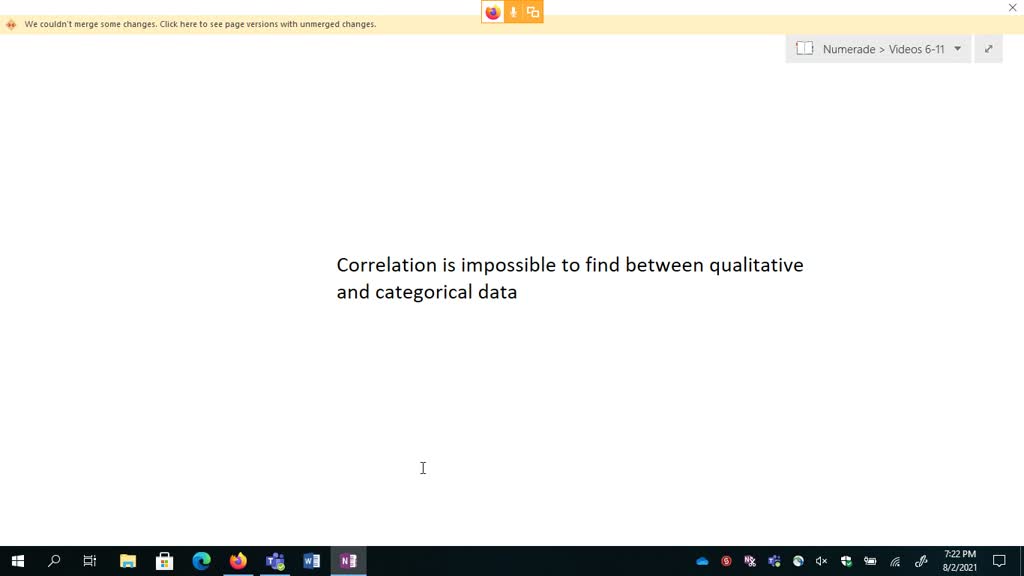Enter full page view with the diagonal arrow icon

(988, 48)
